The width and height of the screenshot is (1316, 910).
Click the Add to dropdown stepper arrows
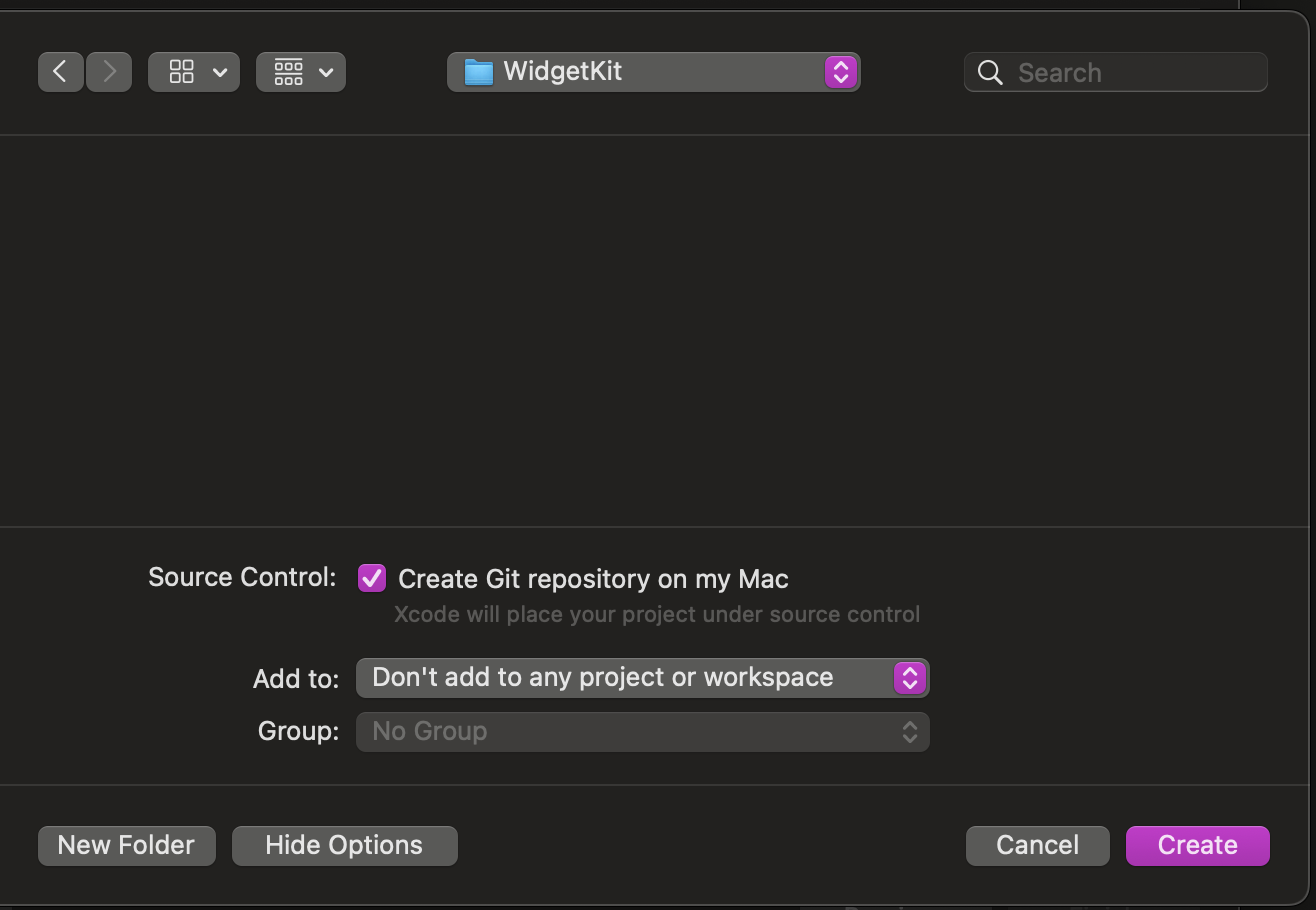910,677
